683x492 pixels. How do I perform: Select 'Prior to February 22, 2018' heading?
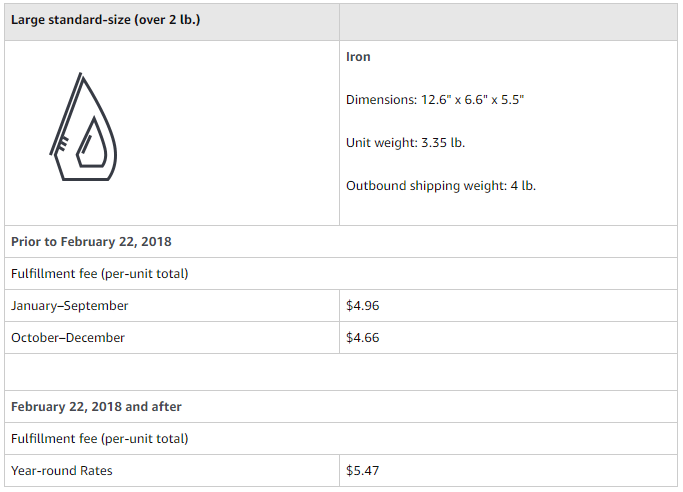click(91, 242)
